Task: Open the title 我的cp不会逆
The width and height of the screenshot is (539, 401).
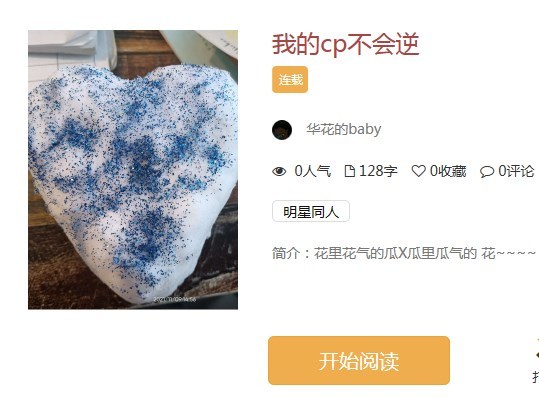Action: tap(345, 44)
